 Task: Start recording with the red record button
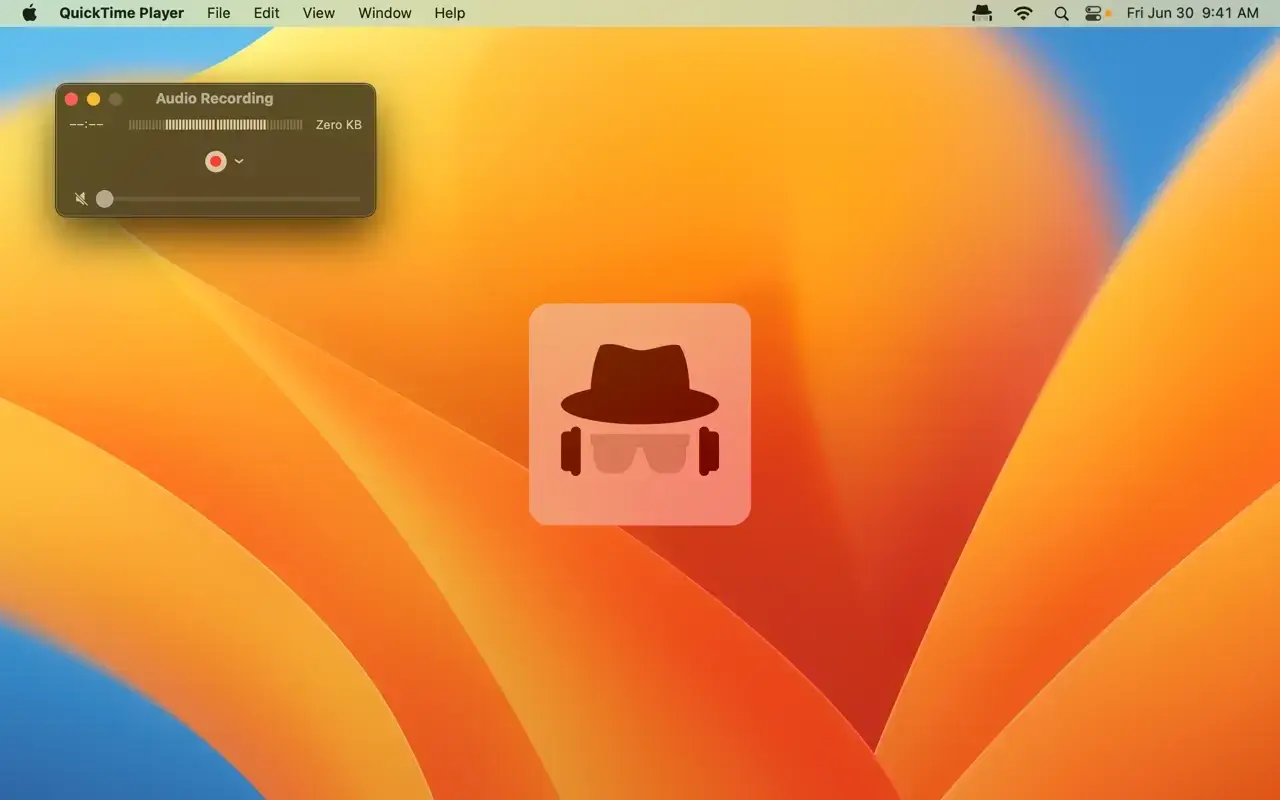pos(215,161)
